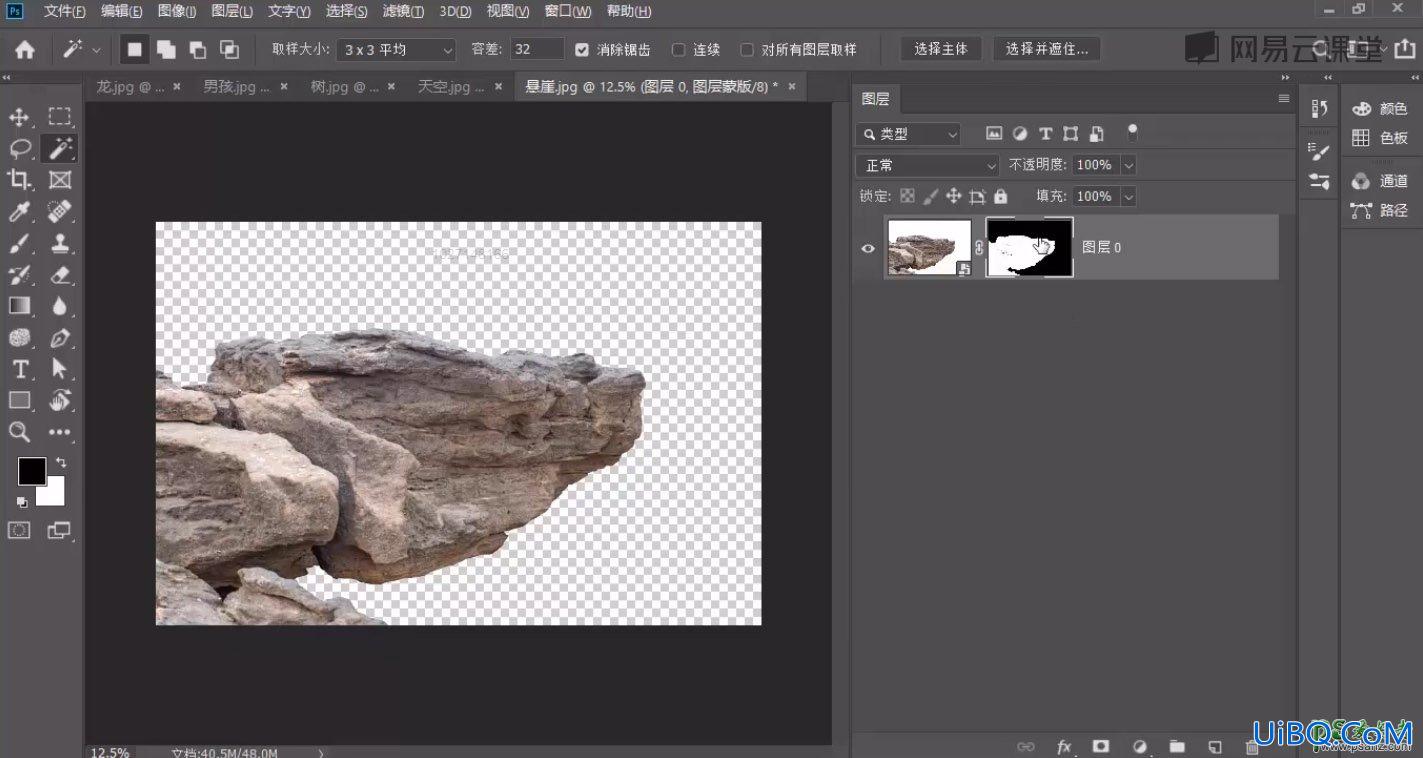Turn layer filtering switch on or off
Image resolution: width=1423 pixels, height=758 pixels.
pos(1132,131)
